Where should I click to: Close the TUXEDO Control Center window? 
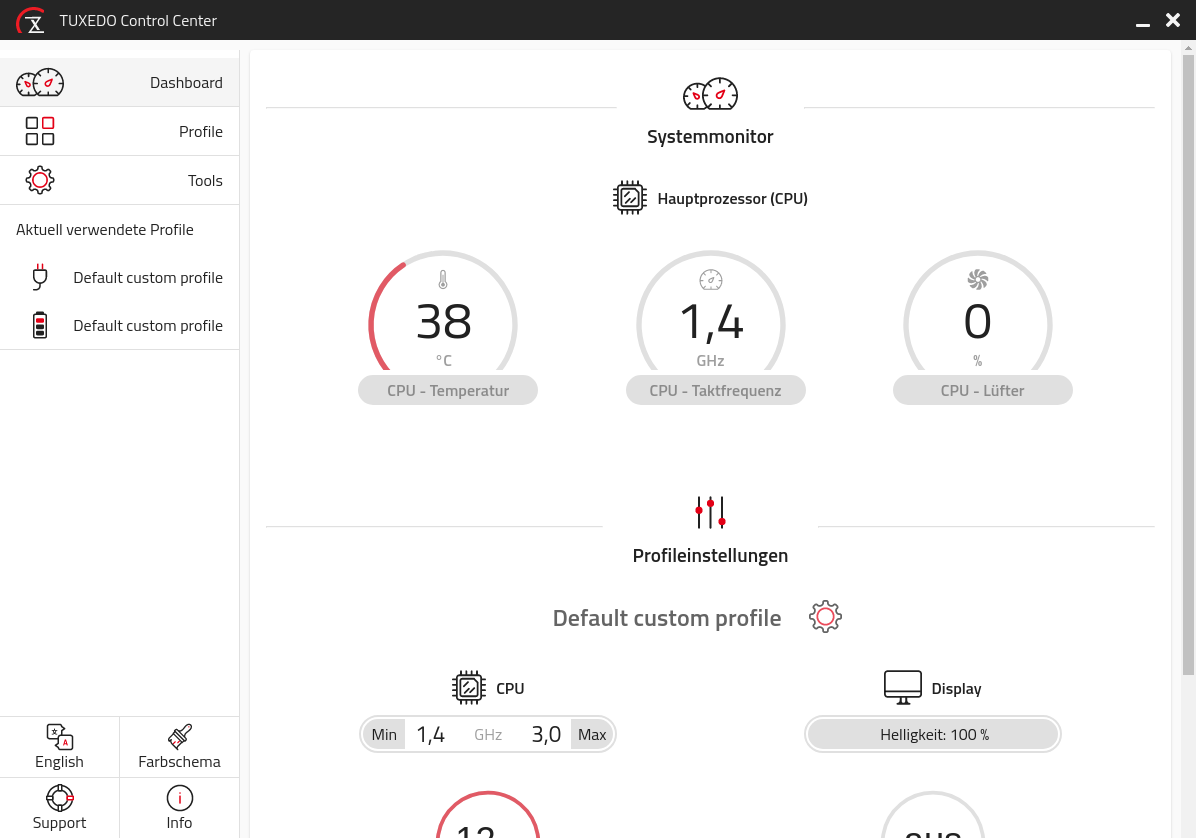(1173, 20)
